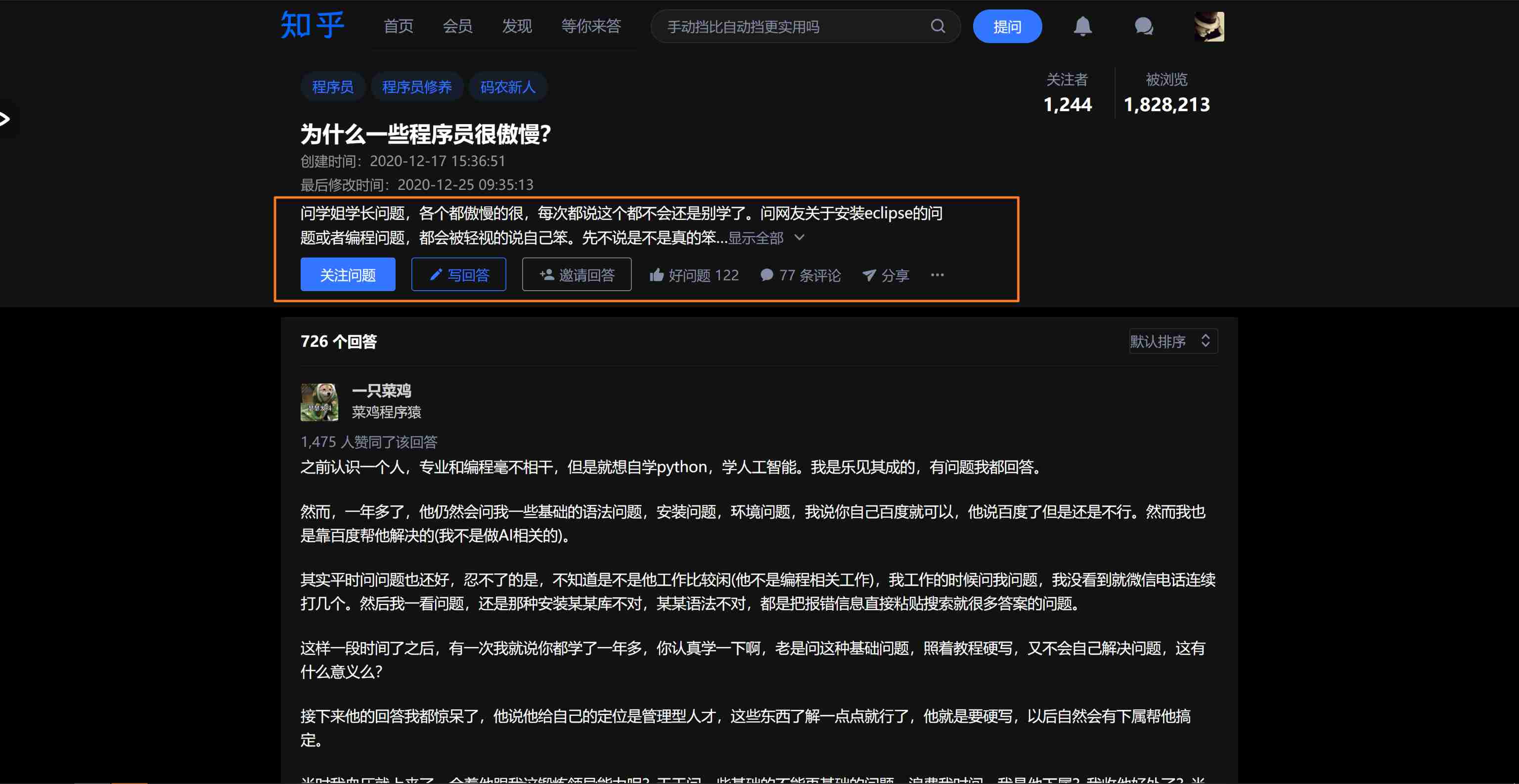Image resolution: width=1519 pixels, height=784 pixels.
Task: Click the 写回答 button
Action: [458, 275]
